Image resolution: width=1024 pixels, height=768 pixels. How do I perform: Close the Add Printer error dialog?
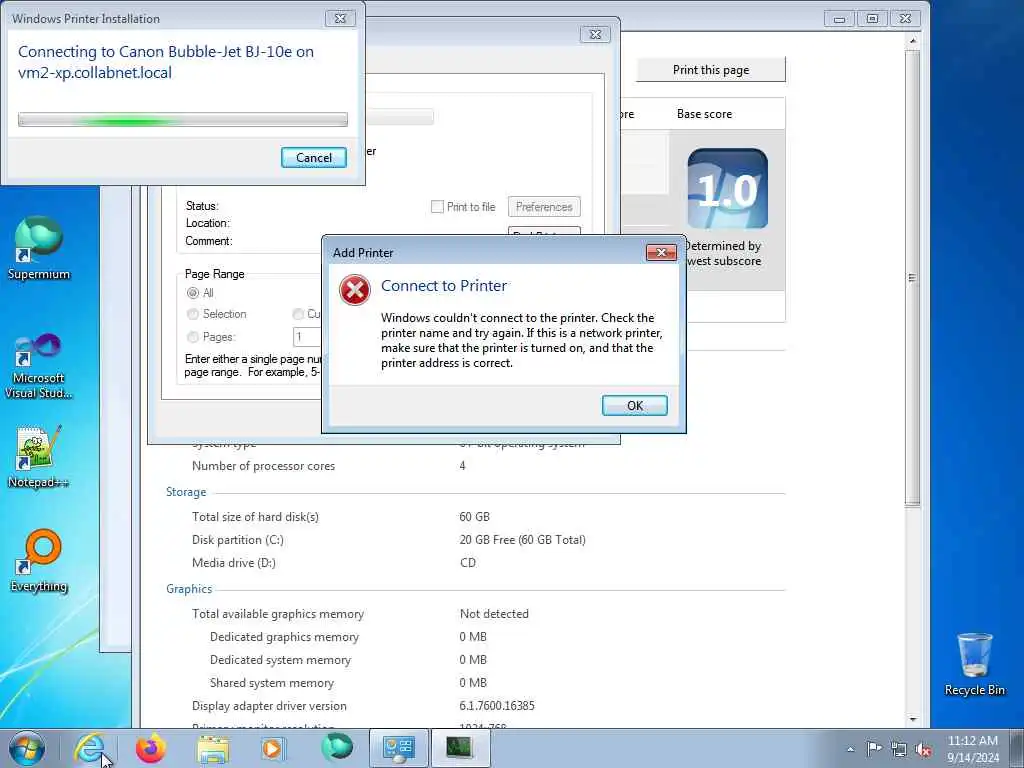pyautogui.click(x=661, y=253)
